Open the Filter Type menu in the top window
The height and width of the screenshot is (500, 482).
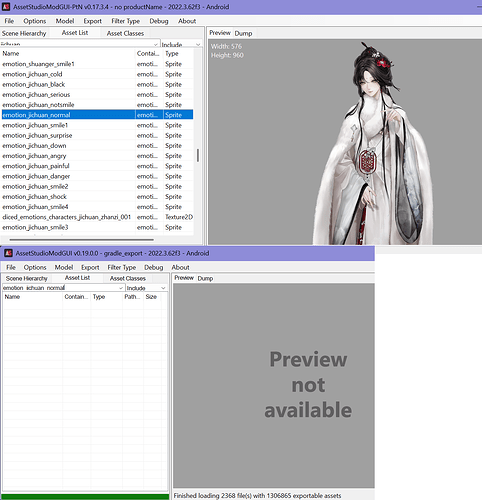[126, 21]
